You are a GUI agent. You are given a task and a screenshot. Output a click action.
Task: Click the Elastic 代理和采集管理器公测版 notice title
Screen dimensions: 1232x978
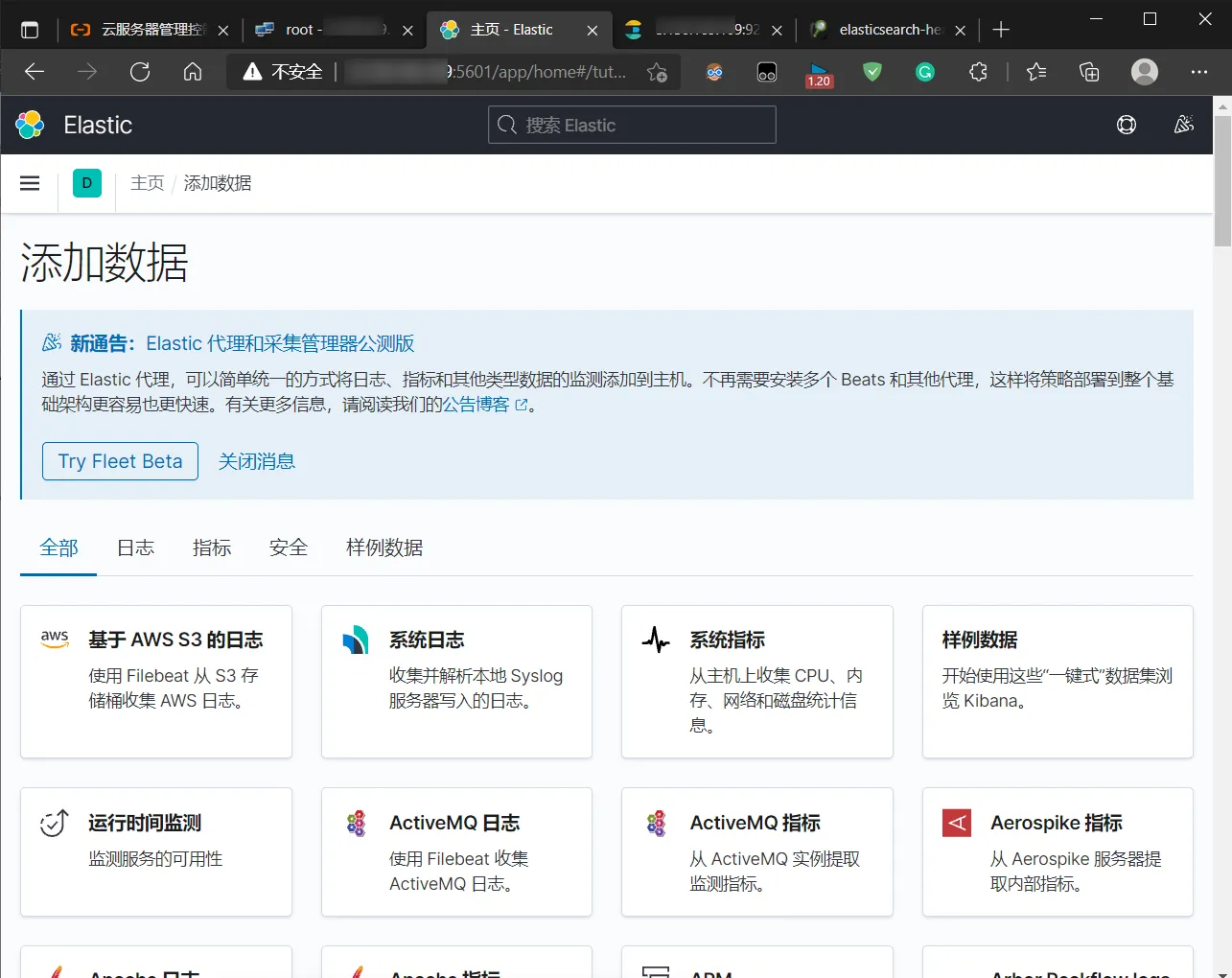[x=280, y=343]
